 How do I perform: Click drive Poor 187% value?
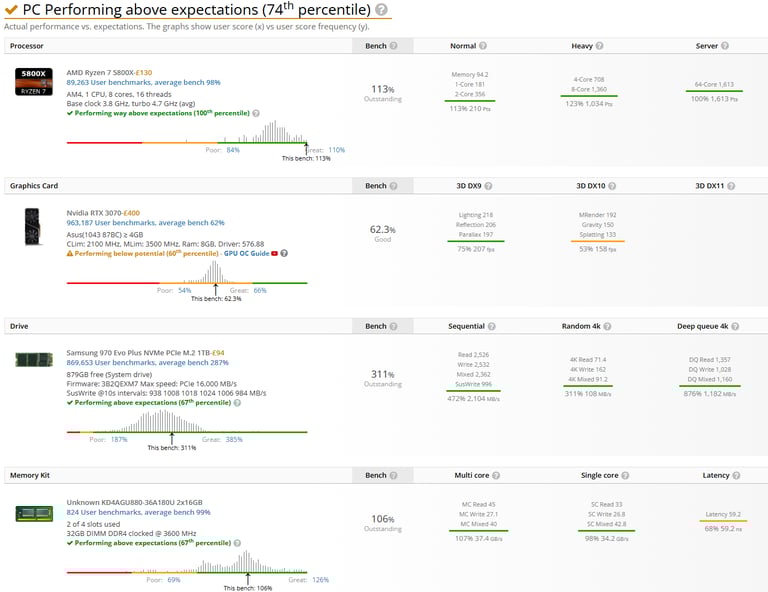119,439
